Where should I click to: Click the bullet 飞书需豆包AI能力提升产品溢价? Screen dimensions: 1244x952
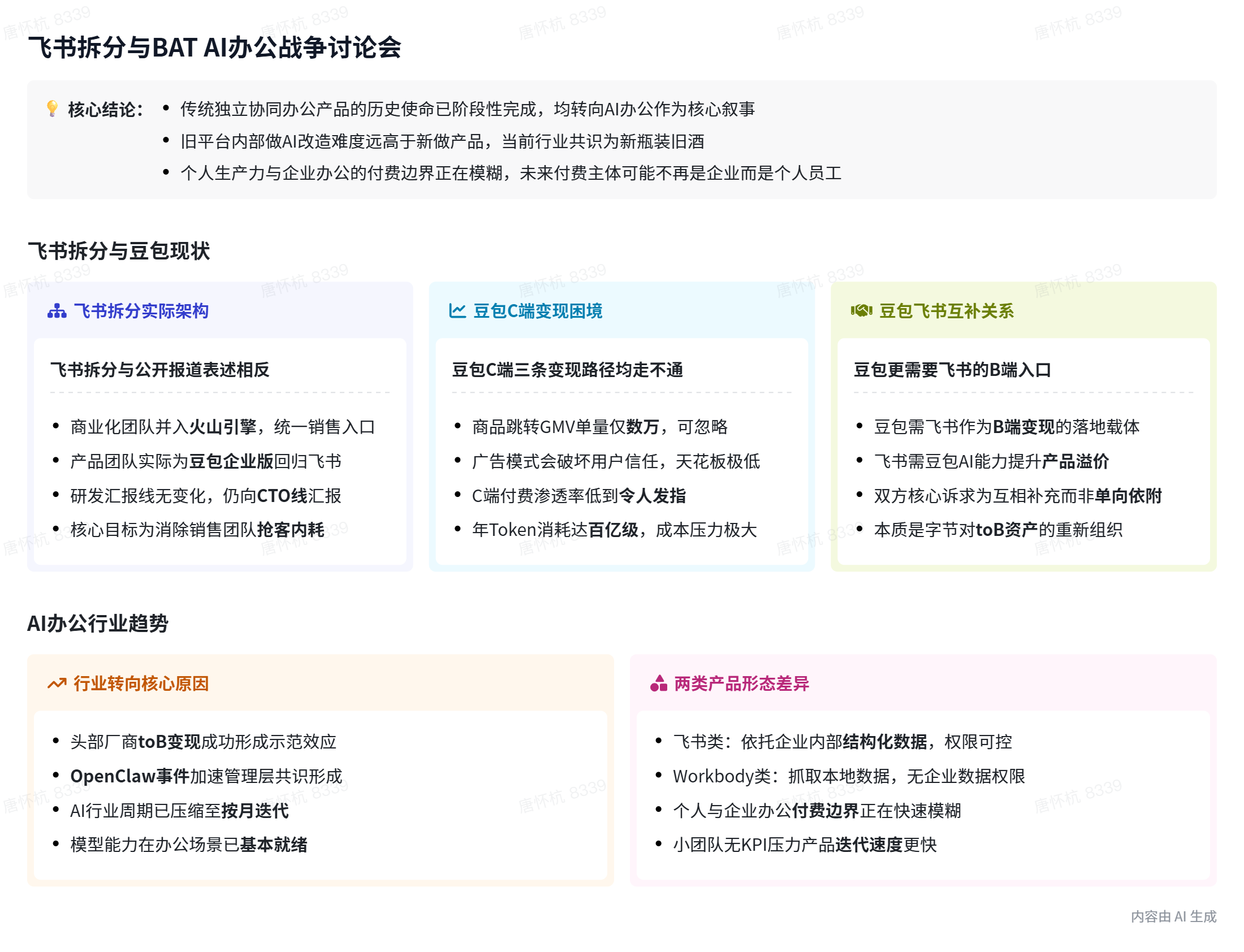click(x=992, y=461)
